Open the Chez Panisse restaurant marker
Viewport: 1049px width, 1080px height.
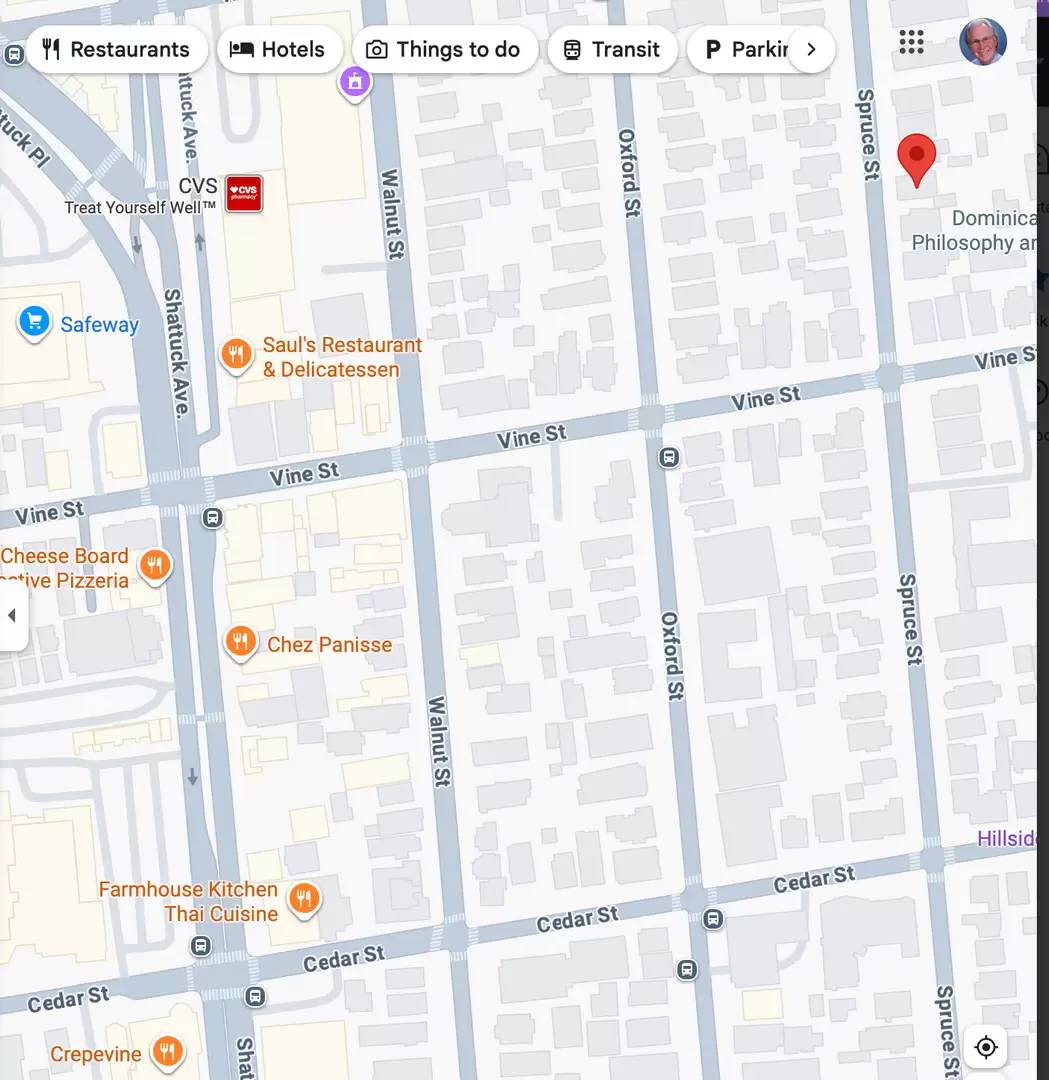(240, 643)
